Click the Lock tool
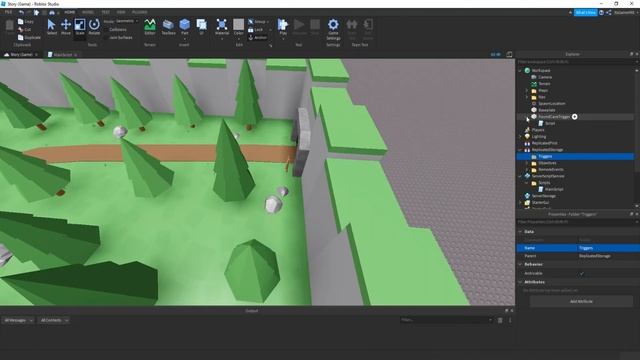Viewport: 640px width, 360px height. (x=256, y=29)
